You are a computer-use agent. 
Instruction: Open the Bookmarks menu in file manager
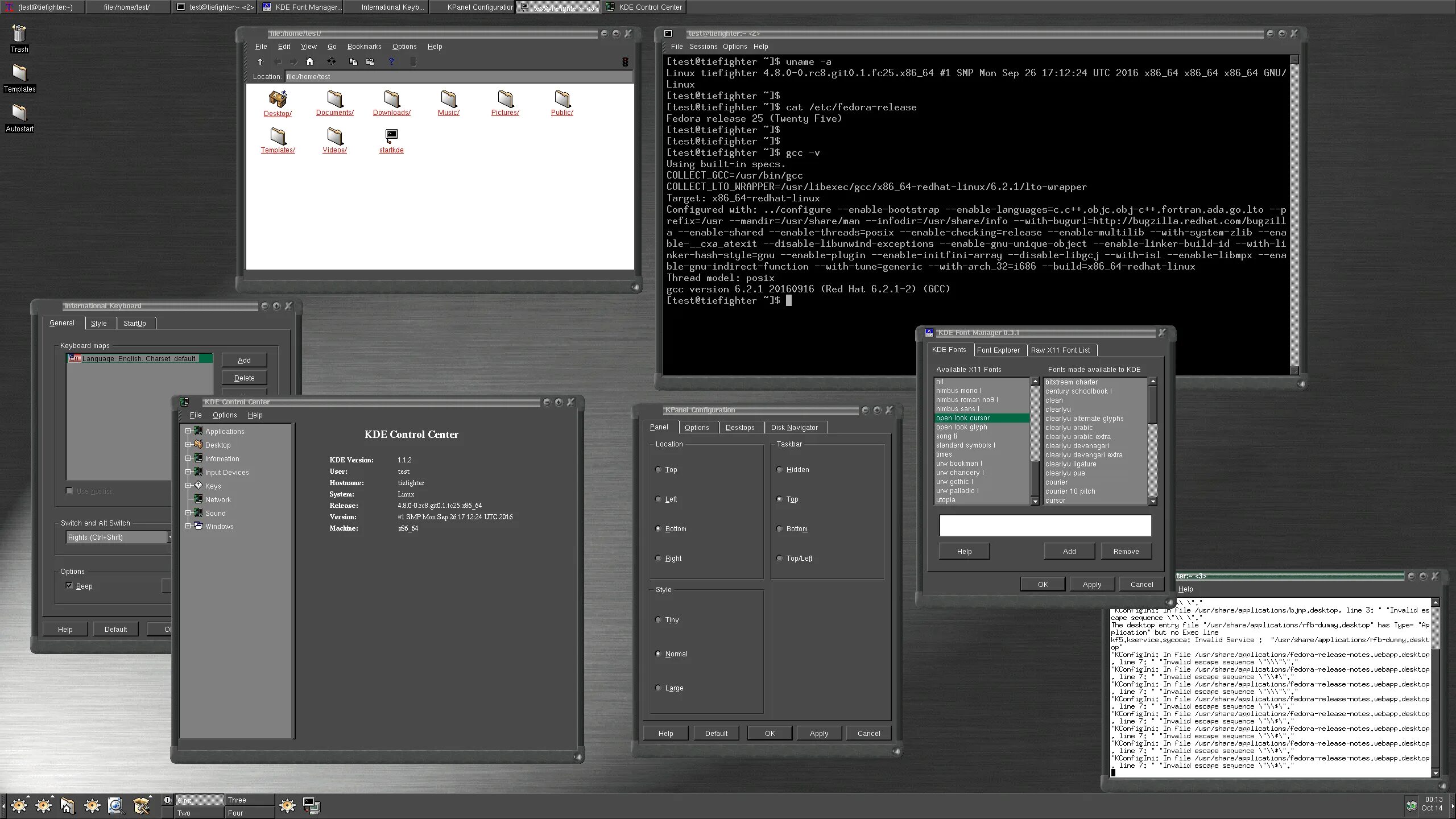[x=364, y=47]
